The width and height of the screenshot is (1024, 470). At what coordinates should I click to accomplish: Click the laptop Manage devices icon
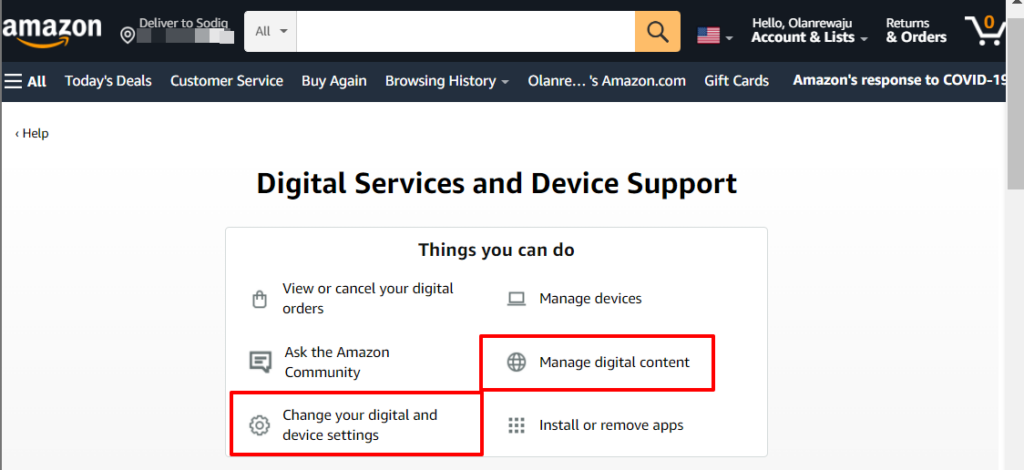click(517, 299)
